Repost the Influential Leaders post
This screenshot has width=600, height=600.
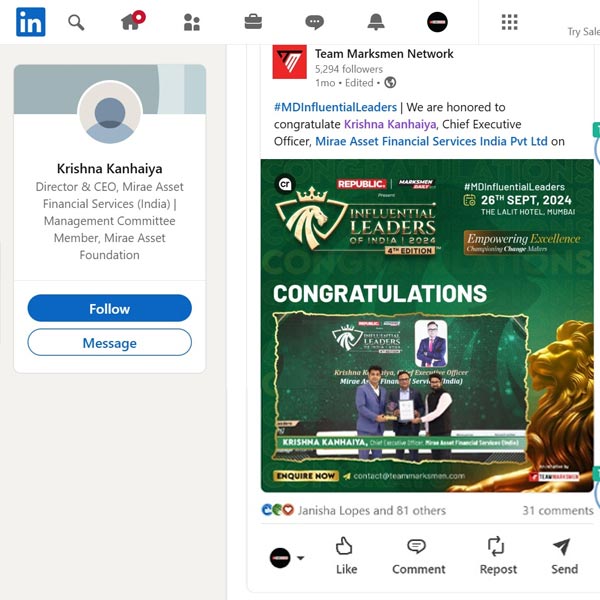498,556
